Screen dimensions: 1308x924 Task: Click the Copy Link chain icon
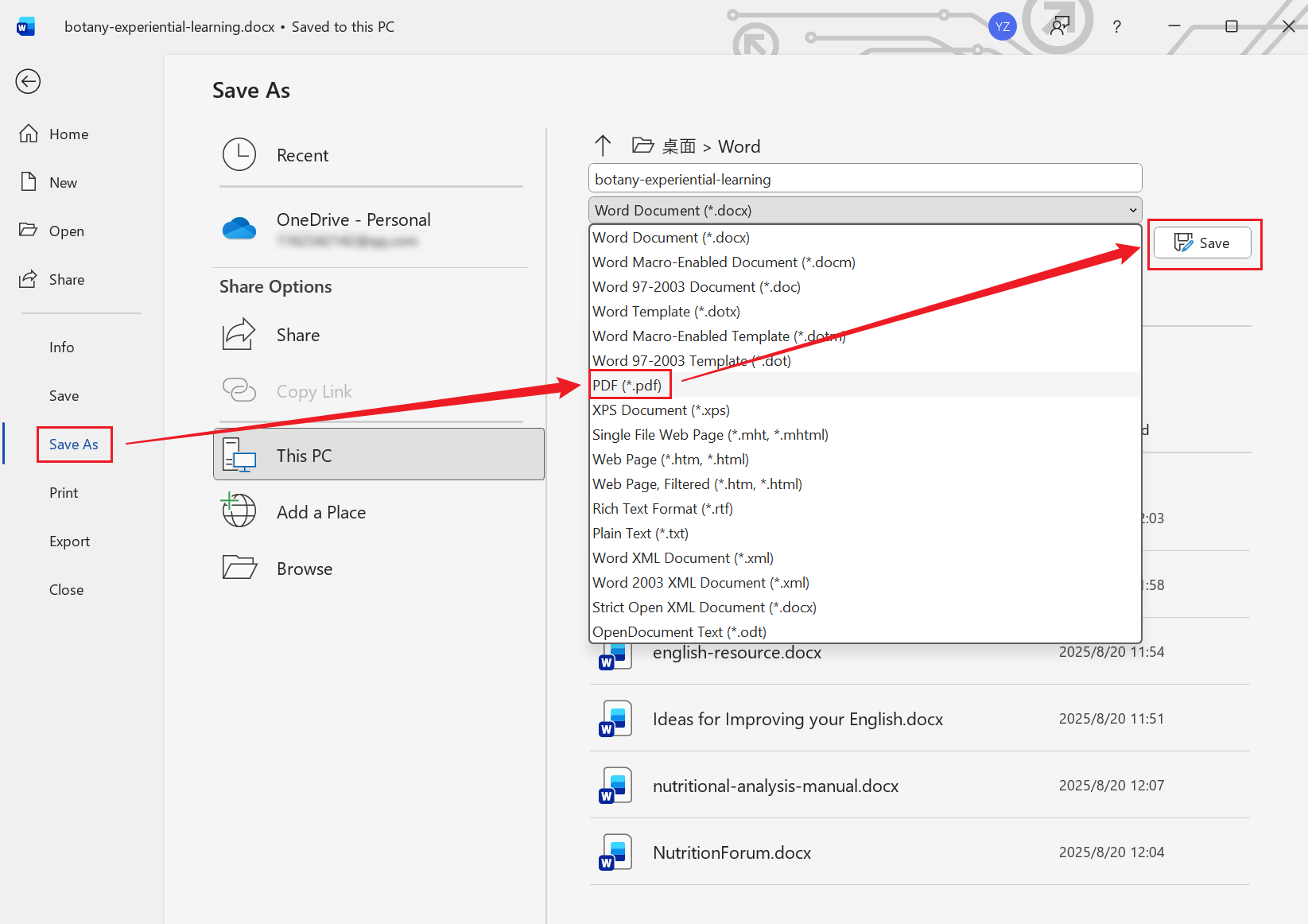(239, 390)
